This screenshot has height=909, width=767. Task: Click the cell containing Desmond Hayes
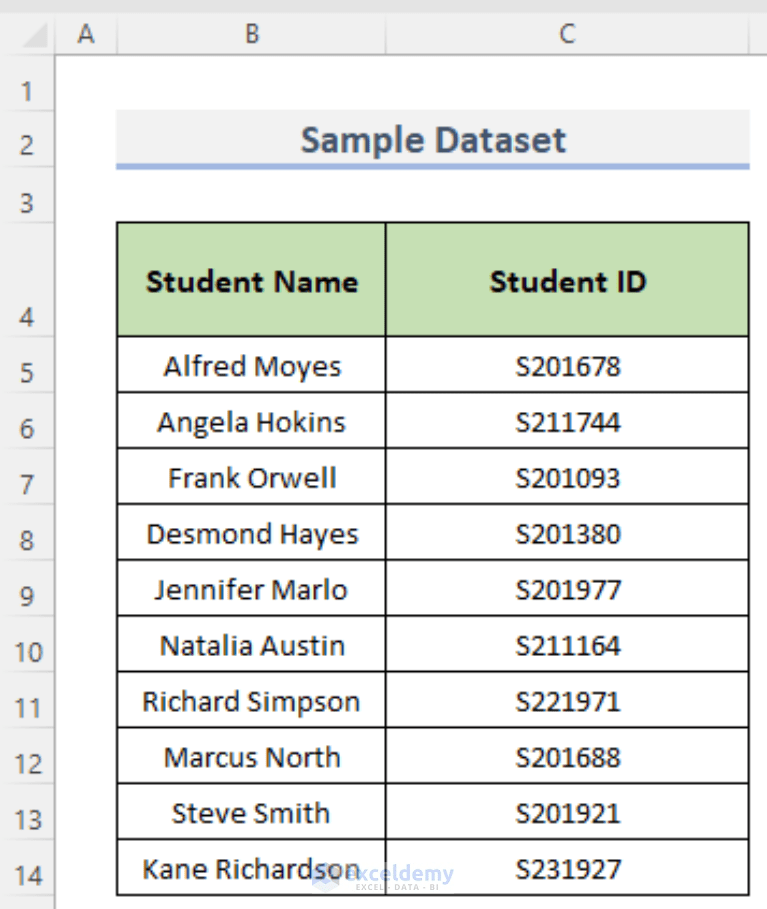(251, 533)
